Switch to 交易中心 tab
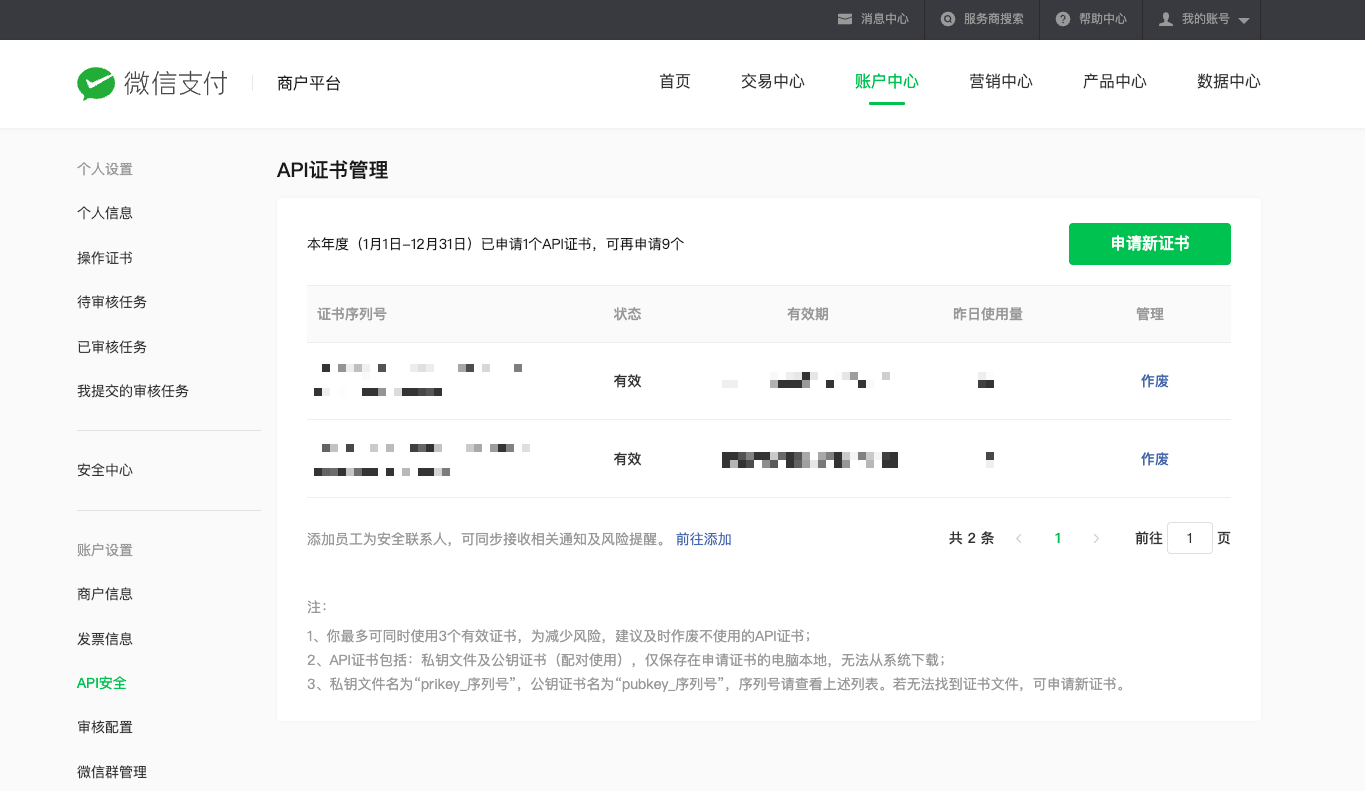 [x=772, y=82]
